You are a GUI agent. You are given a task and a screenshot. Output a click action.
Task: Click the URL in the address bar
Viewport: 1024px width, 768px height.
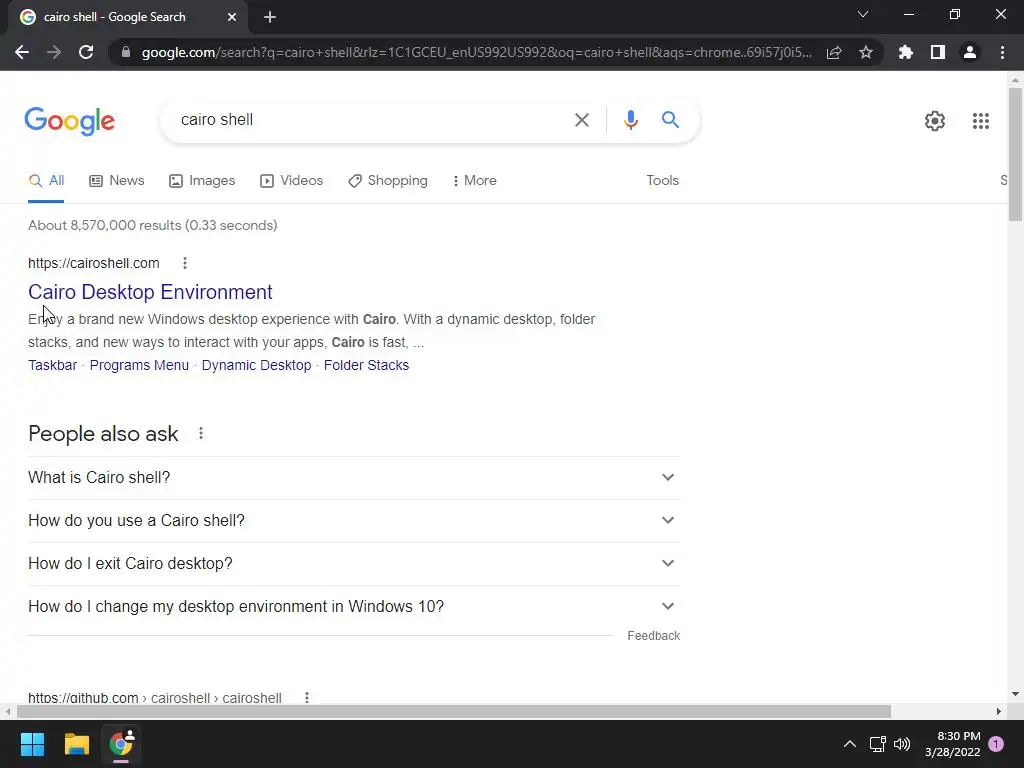(x=477, y=52)
